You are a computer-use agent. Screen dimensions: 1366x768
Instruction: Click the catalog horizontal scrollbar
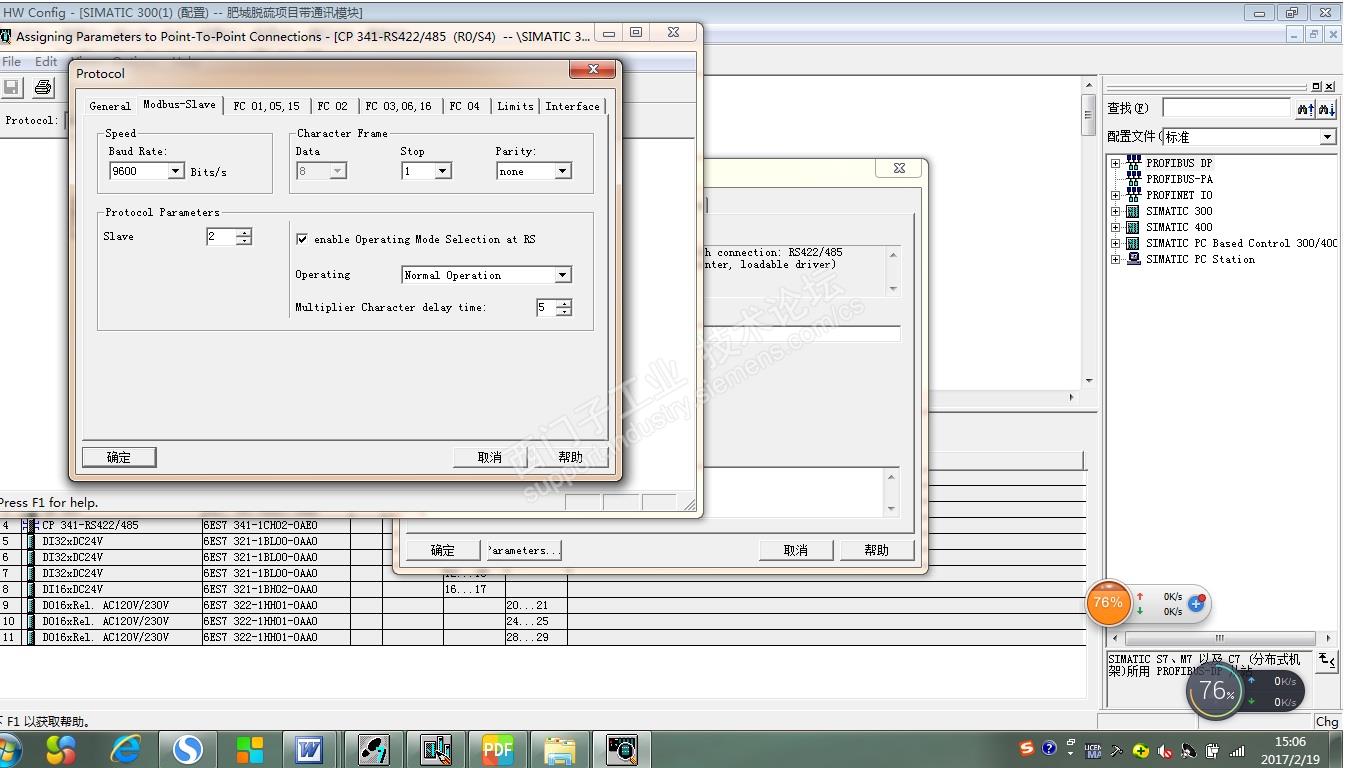[1222, 638]
